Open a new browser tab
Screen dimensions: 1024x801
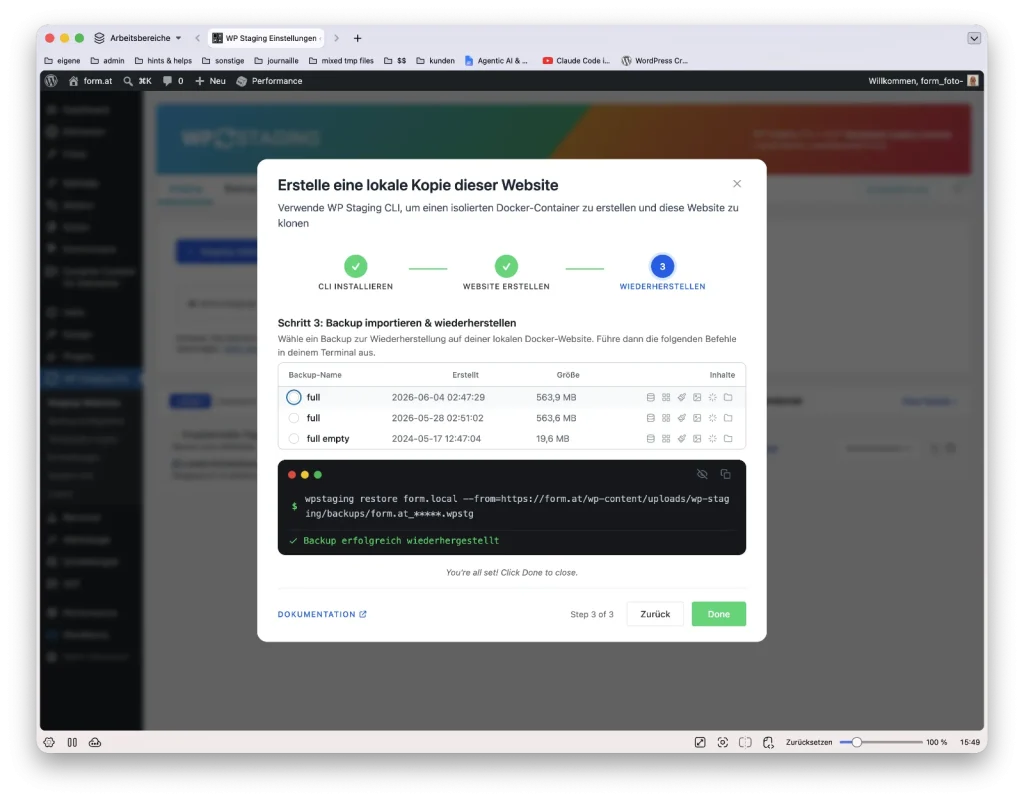point(357,38)
